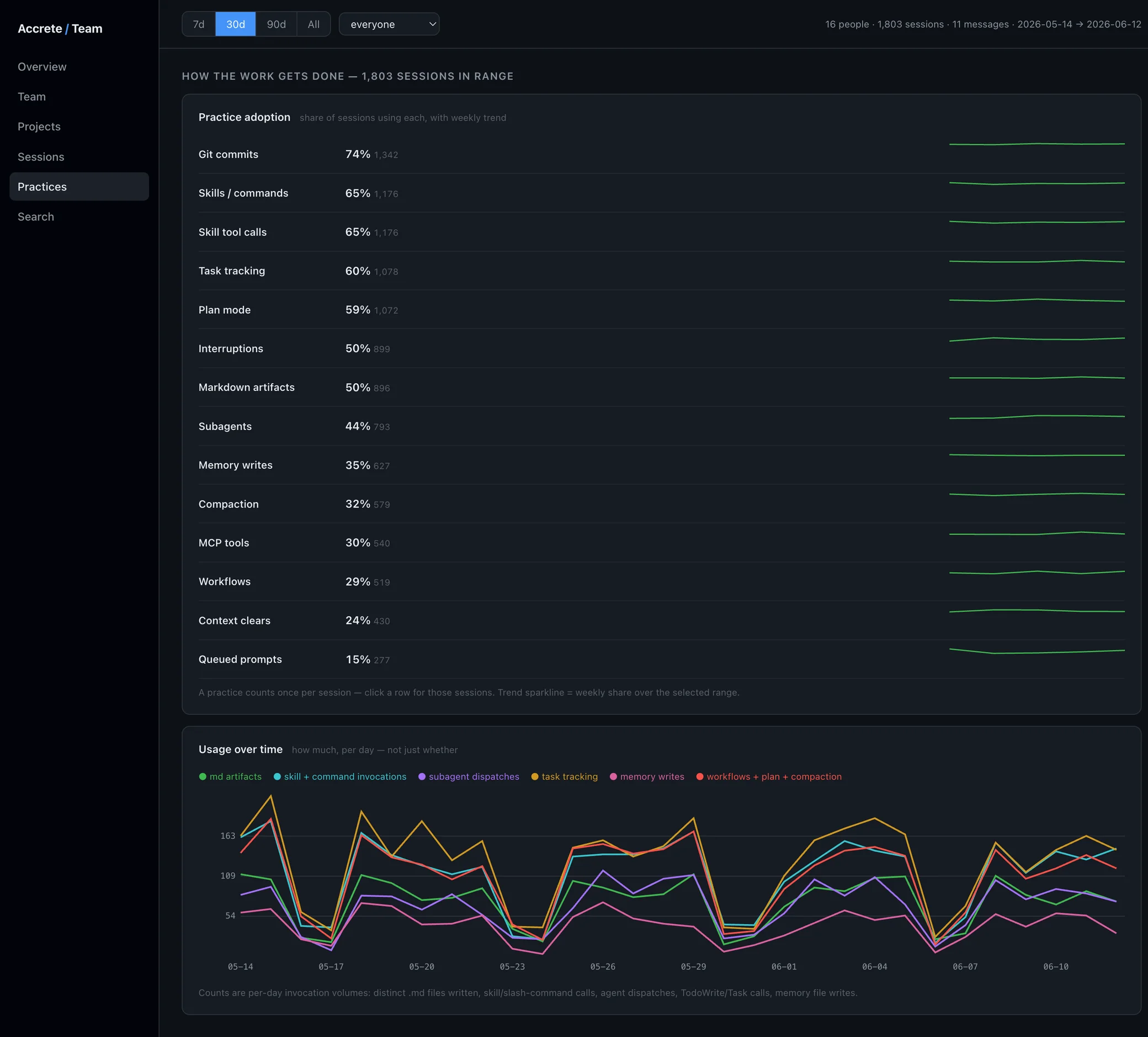1148x1037 pixels.
Task: Open Team in the sidebar
Action: (79, 97)
